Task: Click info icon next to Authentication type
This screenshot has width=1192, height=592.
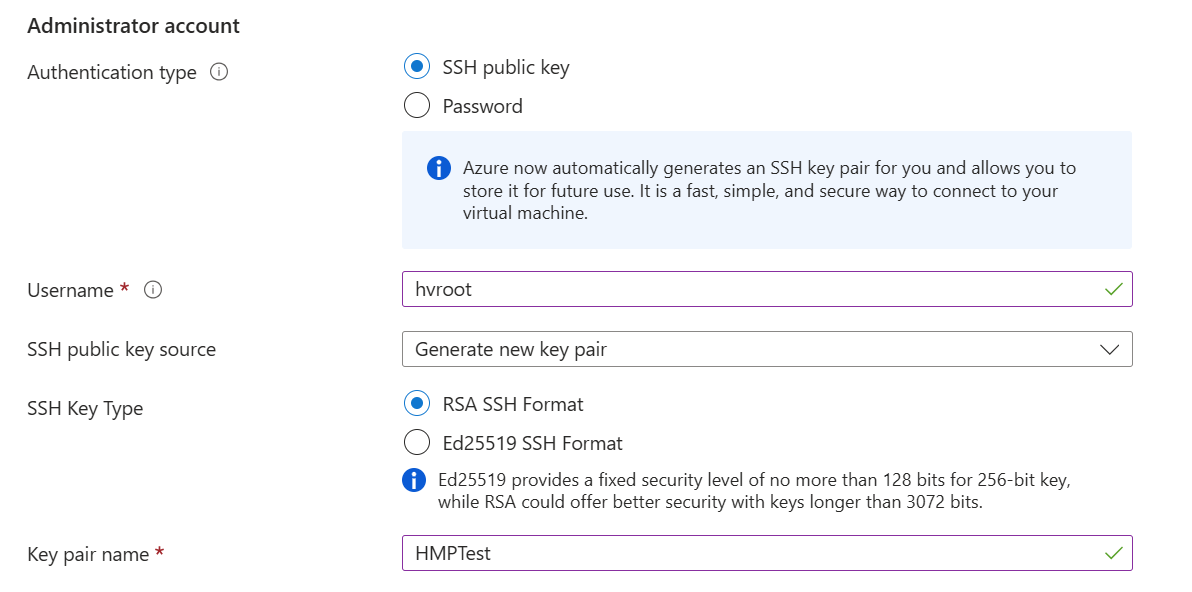Action: (x=218, y=72)
